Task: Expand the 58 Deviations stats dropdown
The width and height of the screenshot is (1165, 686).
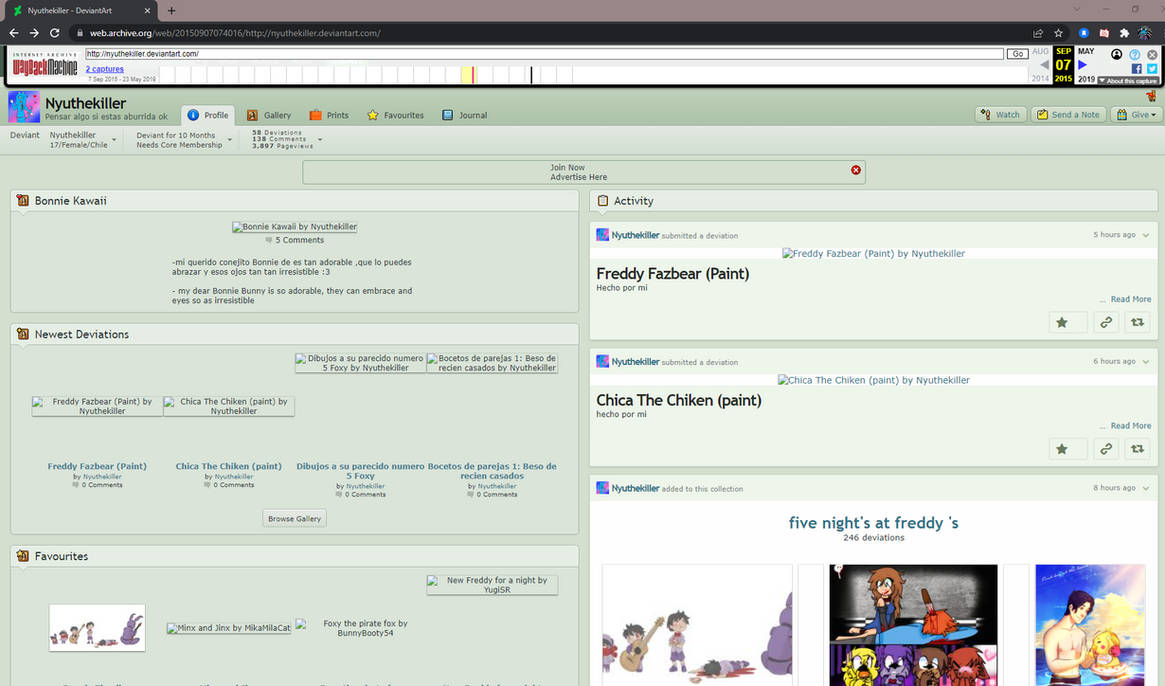Action: [320, 140]
